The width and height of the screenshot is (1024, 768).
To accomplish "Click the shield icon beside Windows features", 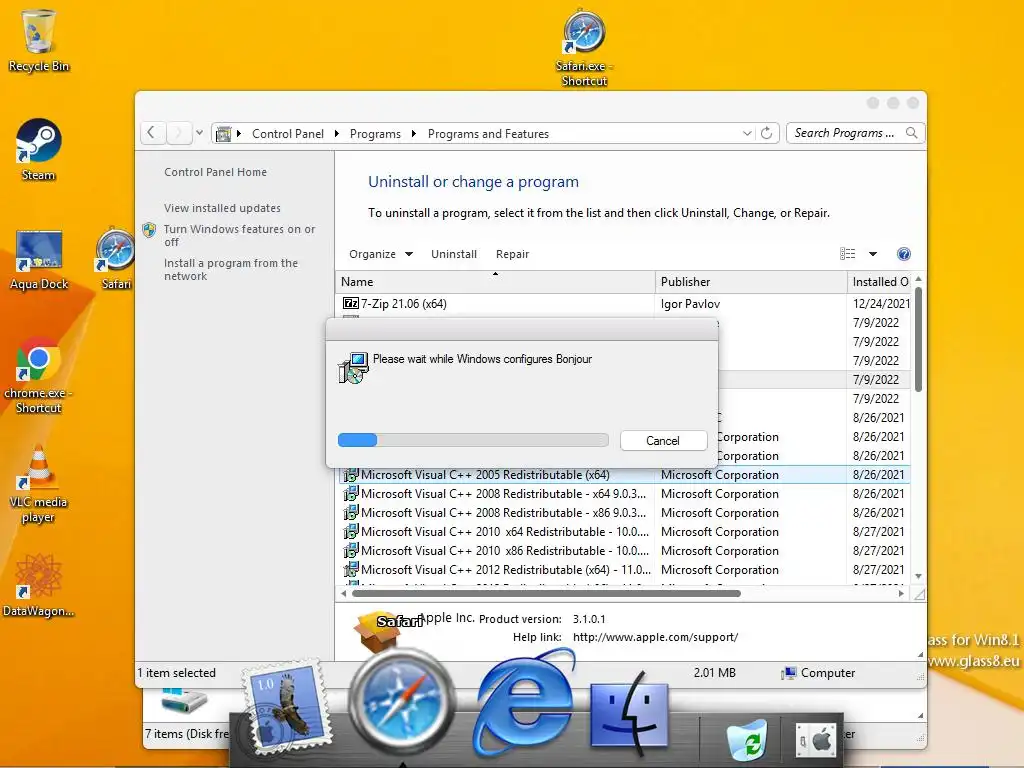I will [149, 230].
